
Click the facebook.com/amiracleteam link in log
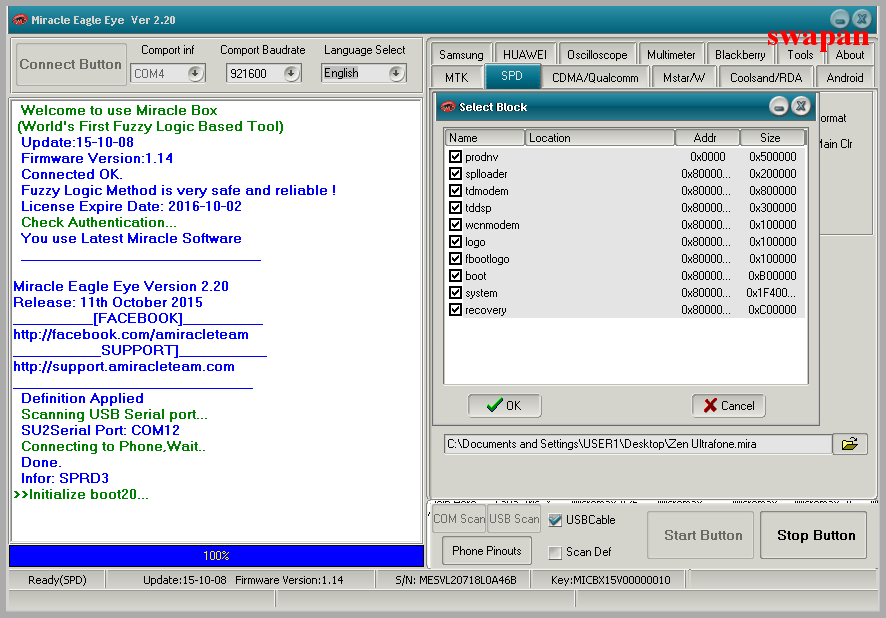[131, 334]
